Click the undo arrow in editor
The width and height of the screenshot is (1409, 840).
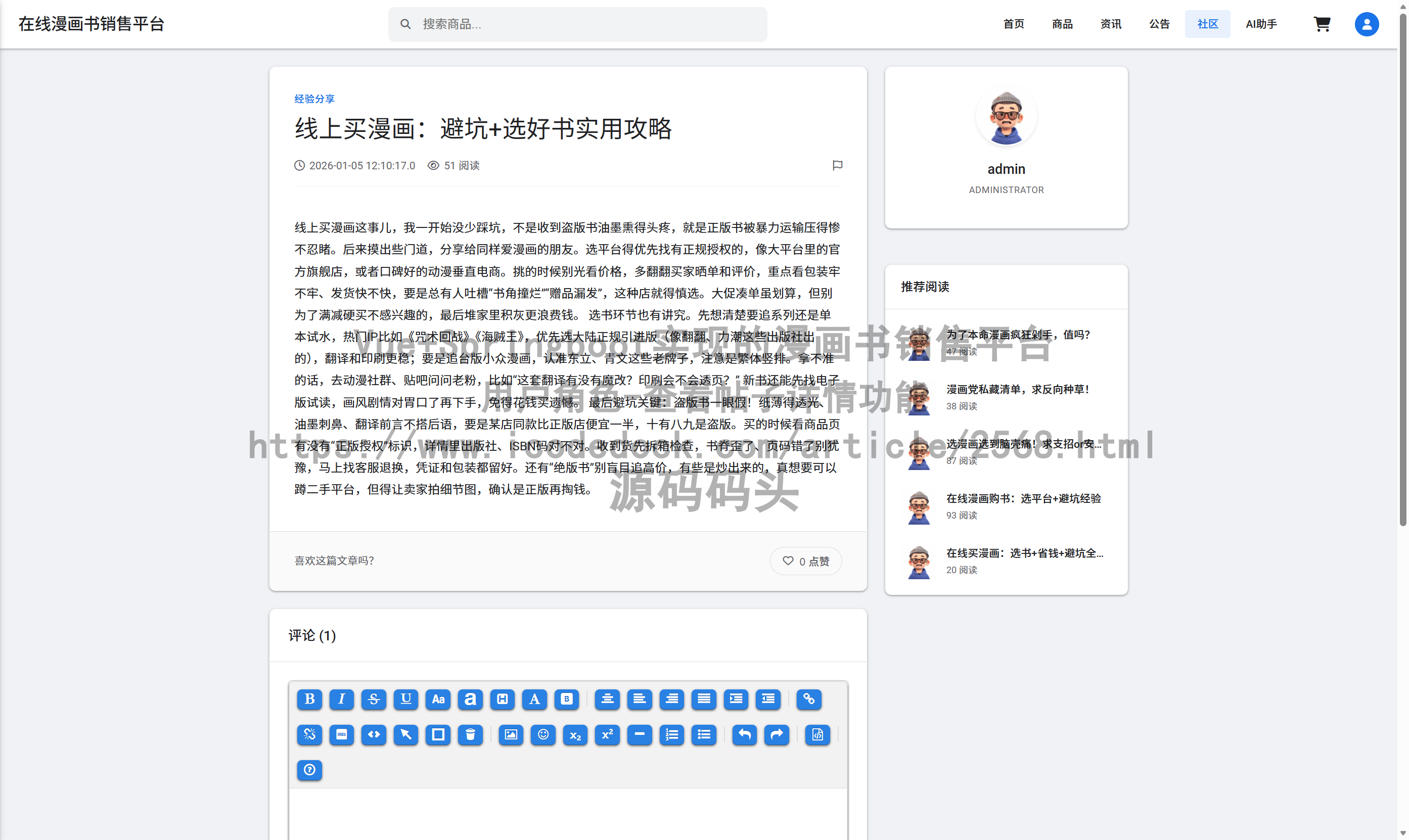click(744, 735)
